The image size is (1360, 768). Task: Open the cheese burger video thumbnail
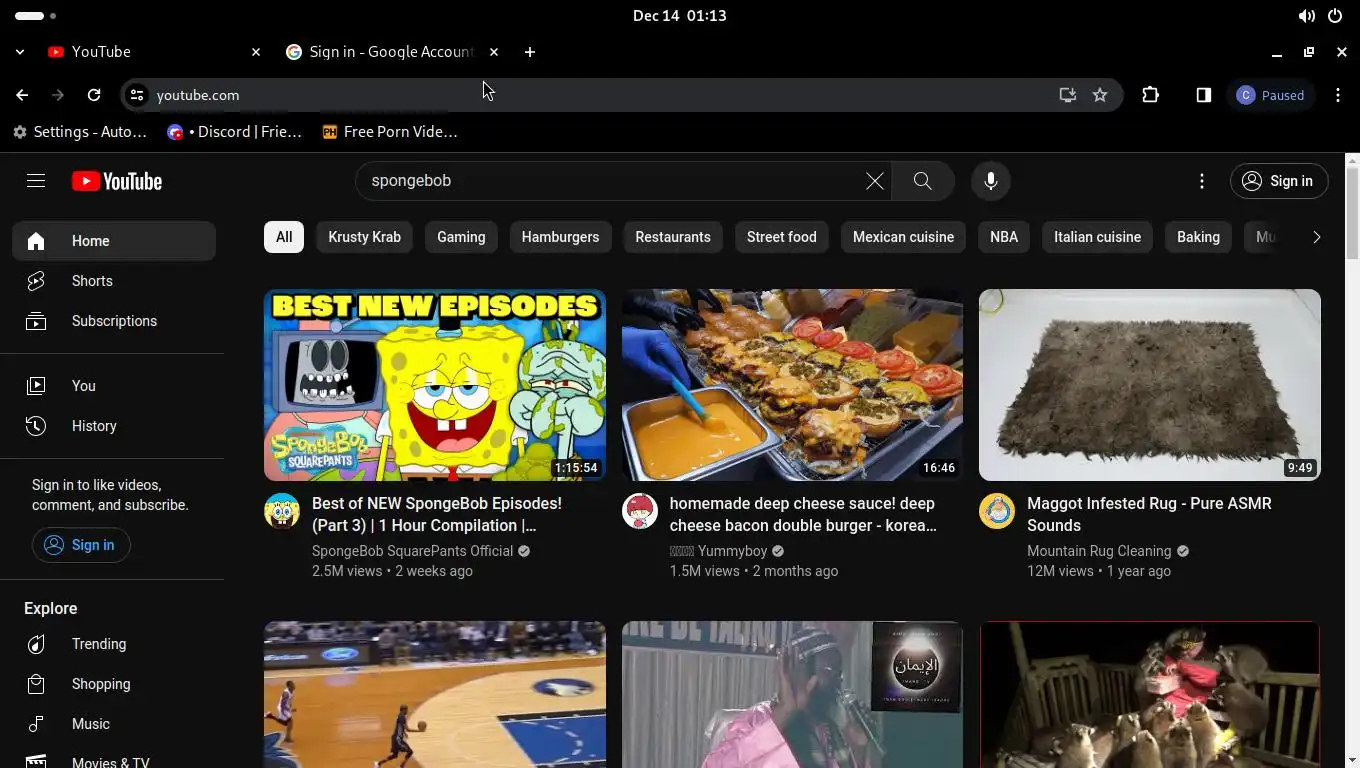click(x=792, y=385)
